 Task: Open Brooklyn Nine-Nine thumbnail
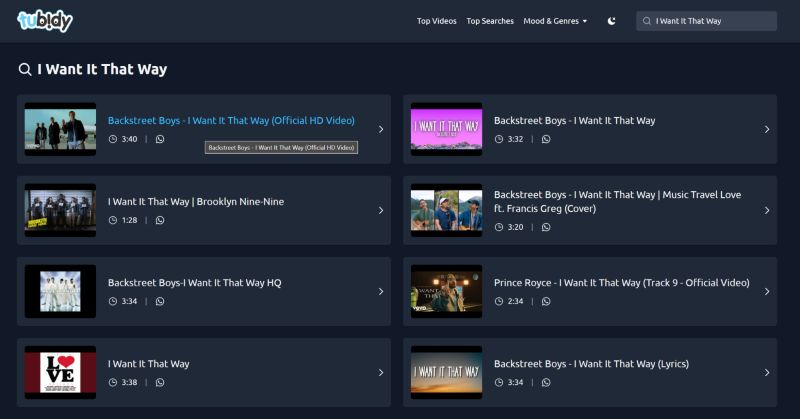pyautogui.click(x=60, y=210)
